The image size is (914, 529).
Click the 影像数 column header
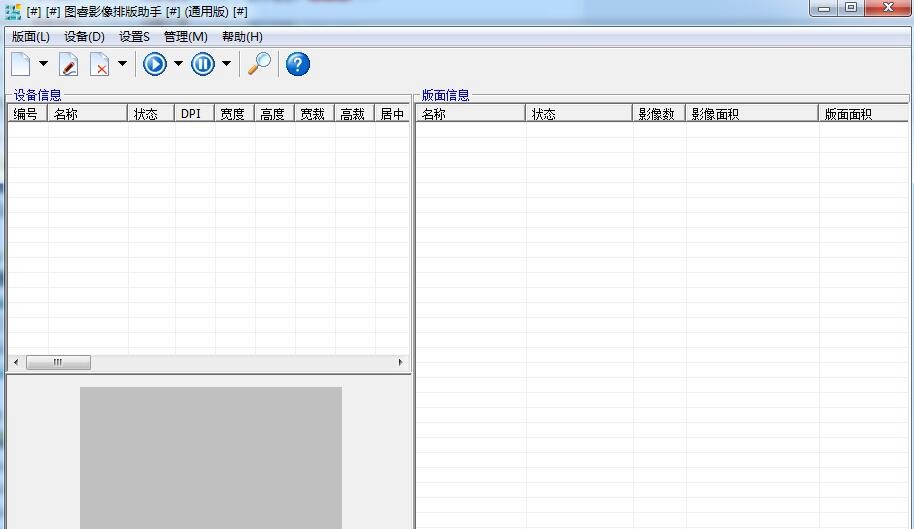click(x=659, y=114)
